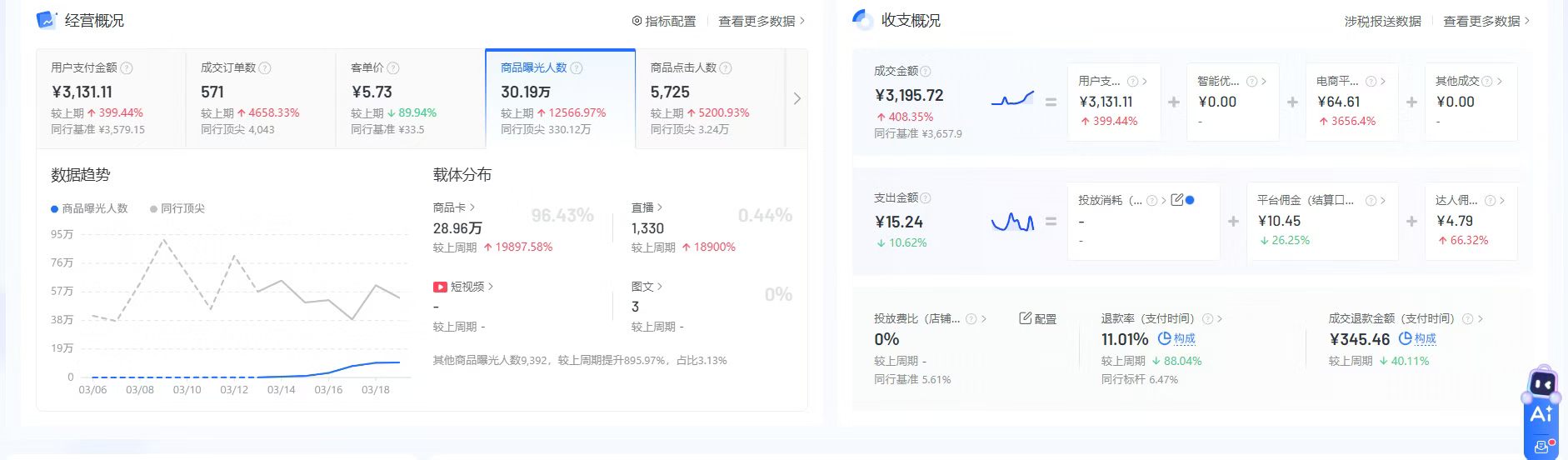
Task: Select the 商品点击人数 metric tab
Action: (711, 98)
